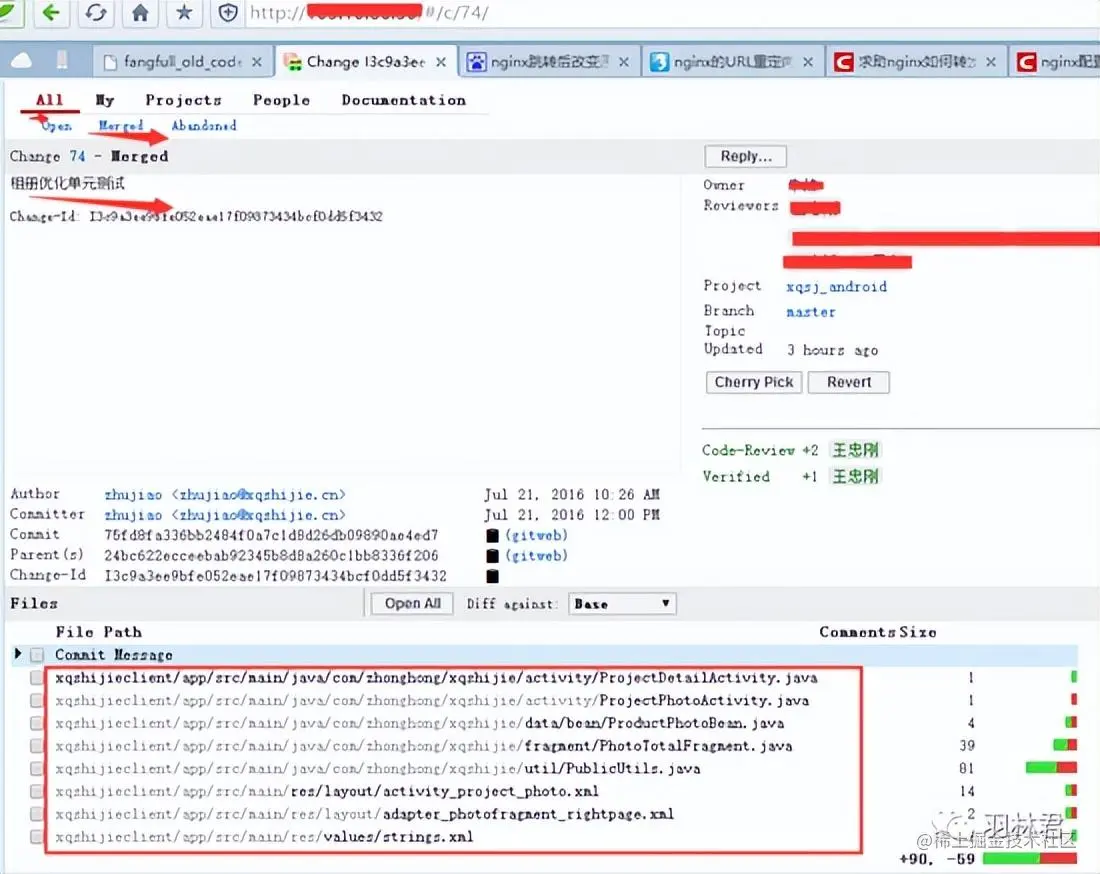Open ProjectDetailActivity.java diff
The height and width of the screenshot is (874, 1100).
point(436,678)
